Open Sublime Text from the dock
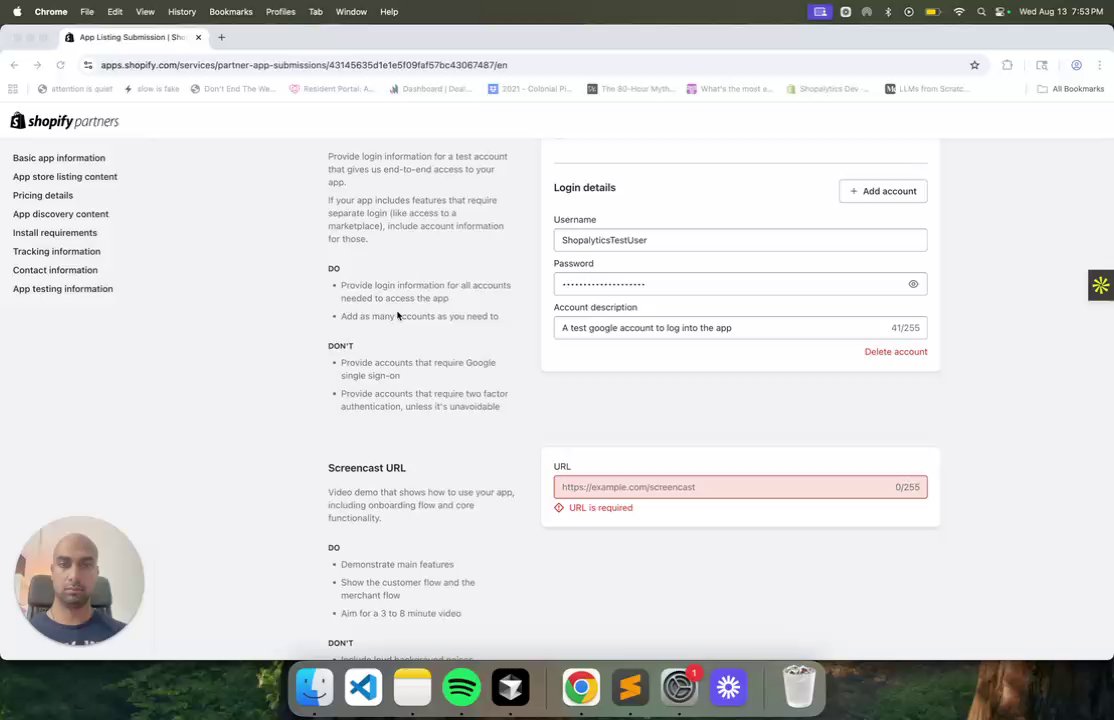The height and width of the screenshot is (720, 1114). coord(630,687)
